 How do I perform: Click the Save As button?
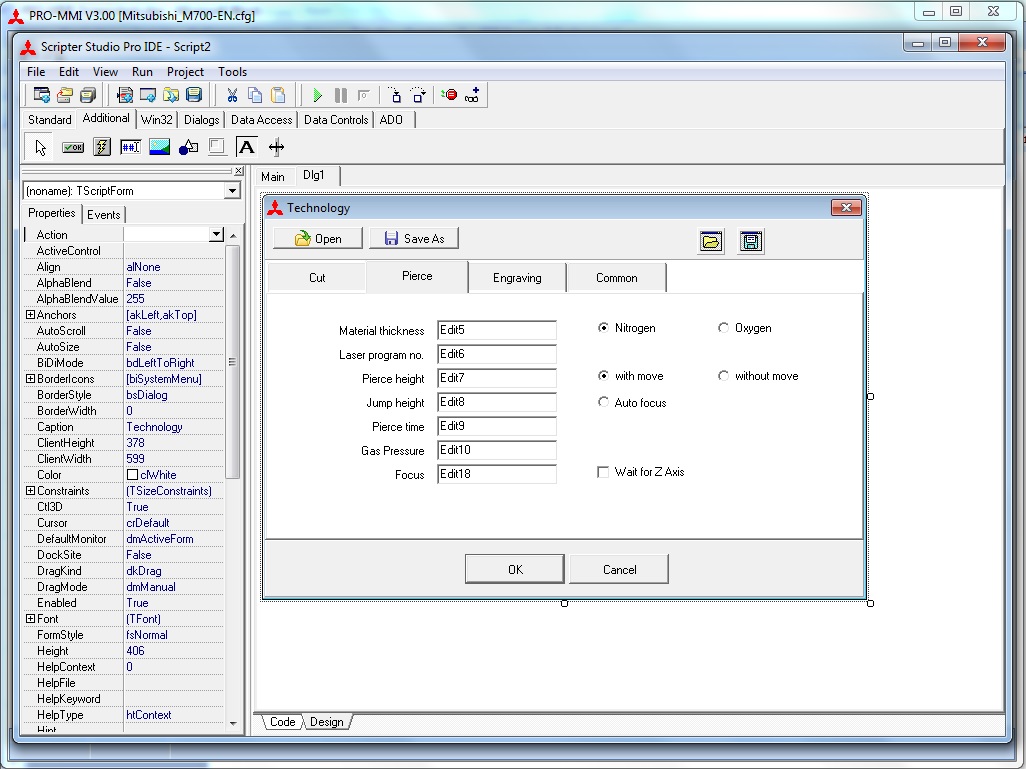click(x=414, y=238)
